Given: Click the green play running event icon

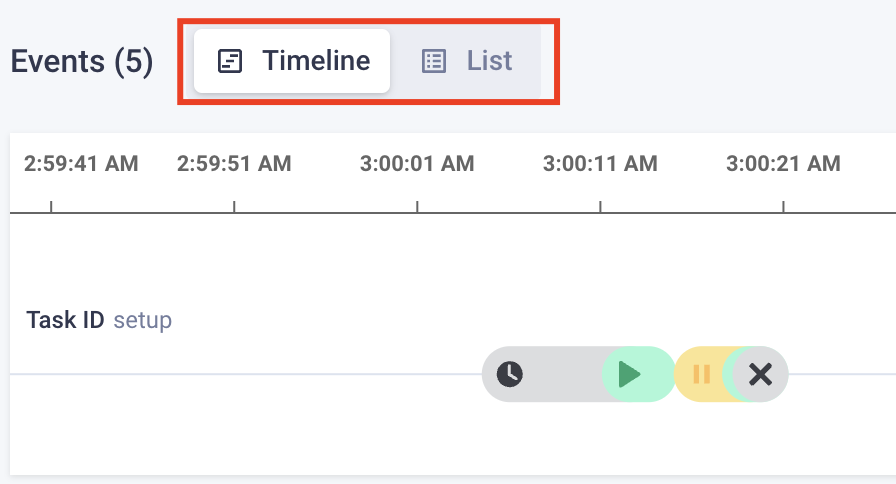Looking at the screenshot, I should [x=629, y=374].
